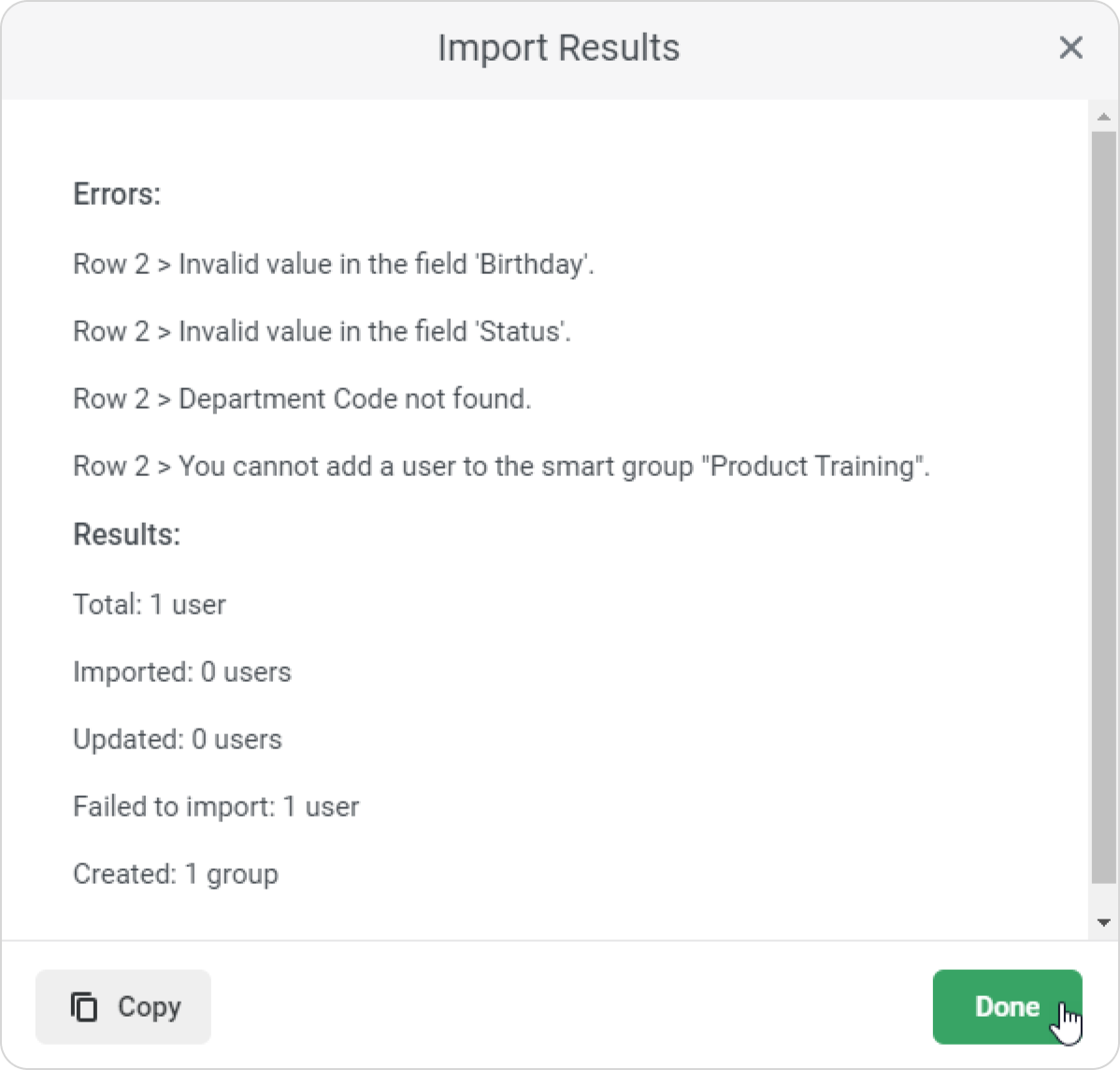This screenshot has height=1070, width=1120.
Task: Click the scrollbar up arrow
Action: pos(1103,117)
